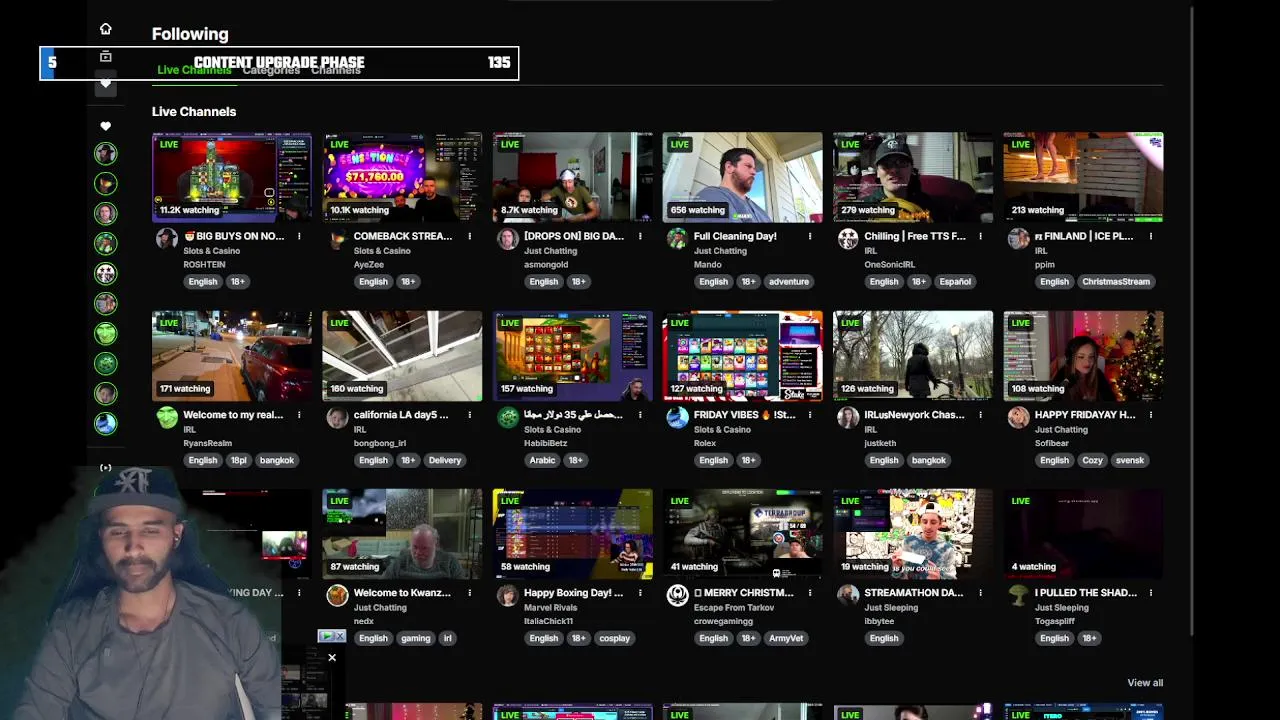
Task: Open 'FRIDAY VIBES' stream title
Action: pyautogui.click(x=744, y=415)
